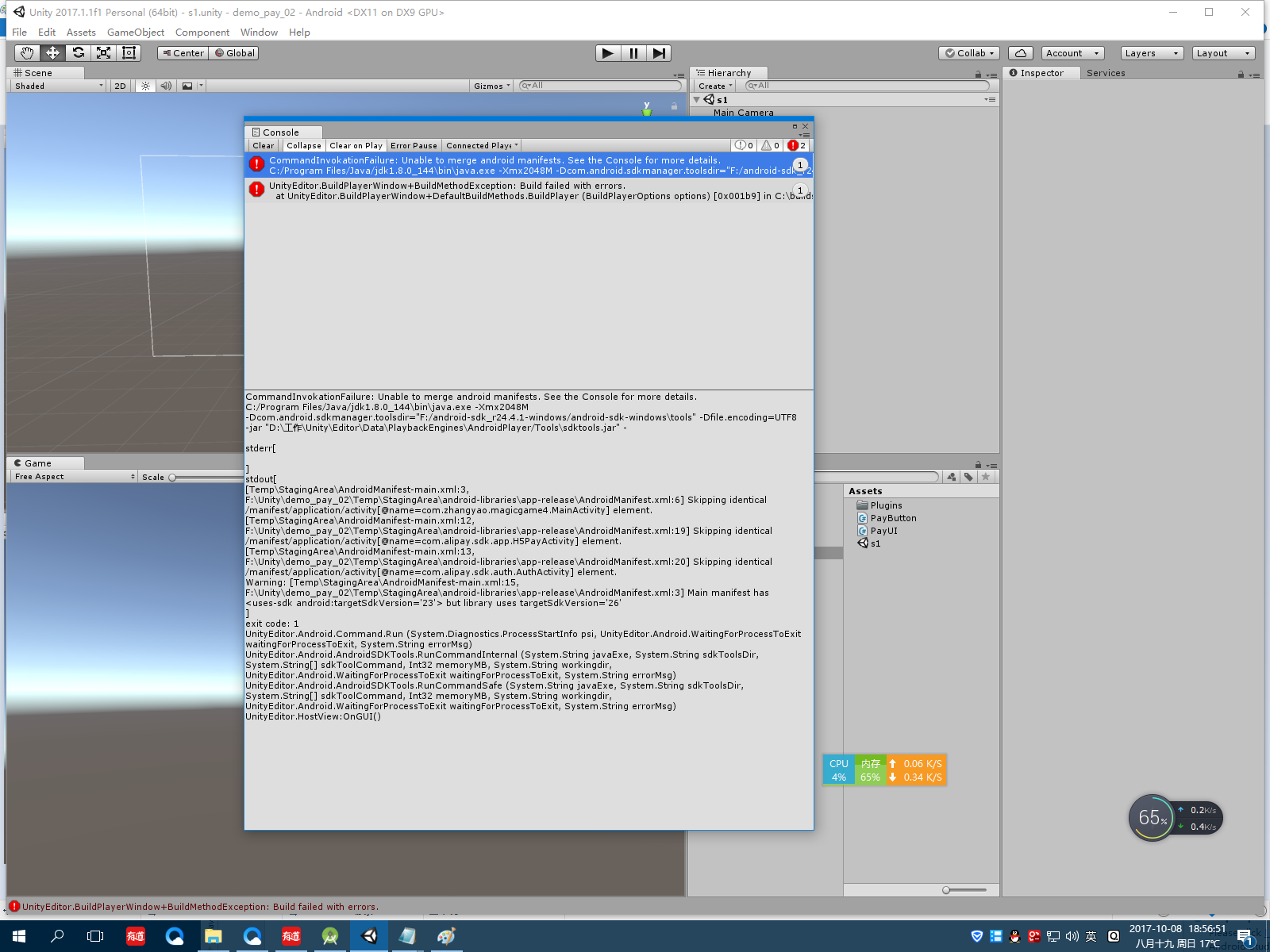The height and width of the screenshot is (952, 1270).
Task: Toggle Scene effects image icon
Action: click(187, 86)
